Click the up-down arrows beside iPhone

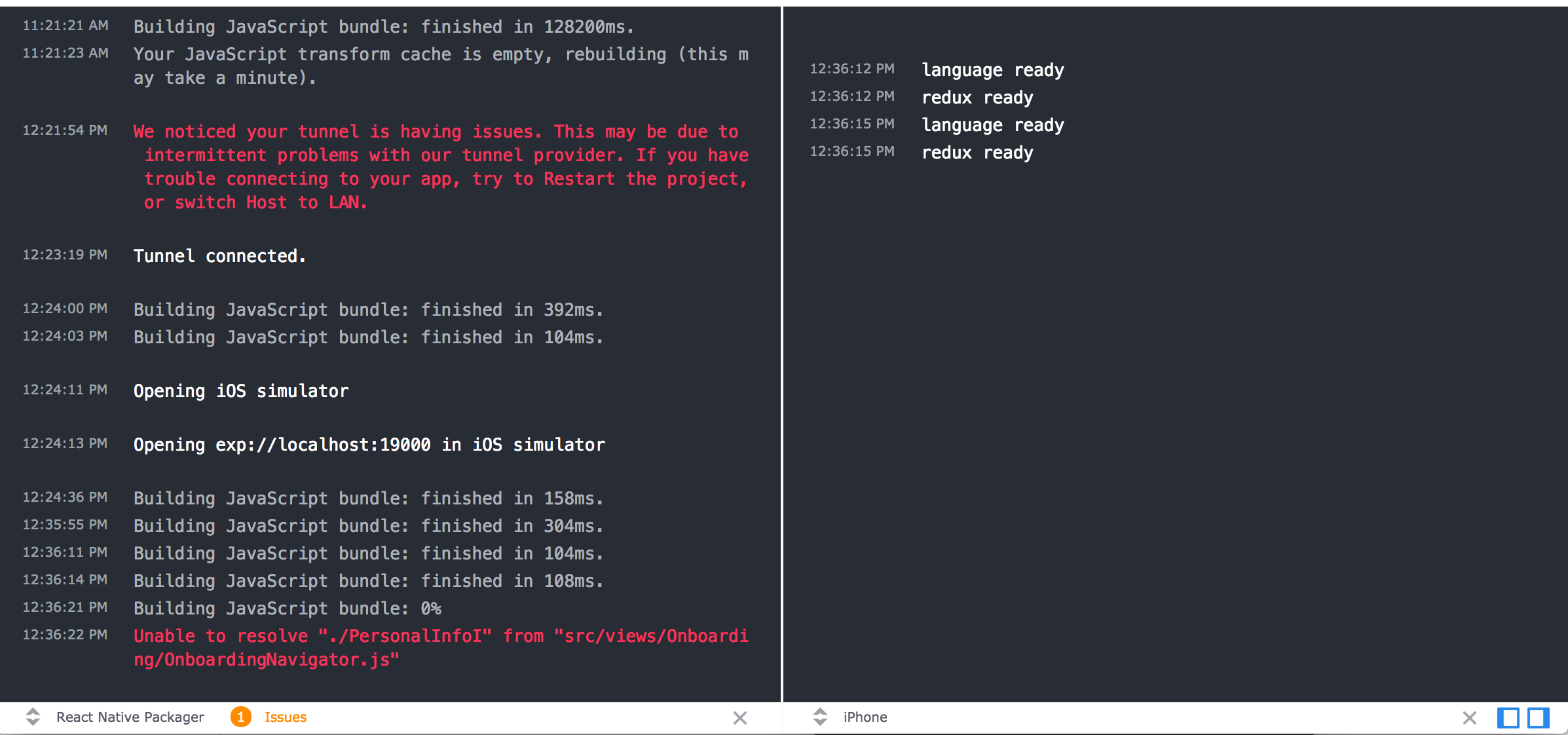[x=819, y=717]
